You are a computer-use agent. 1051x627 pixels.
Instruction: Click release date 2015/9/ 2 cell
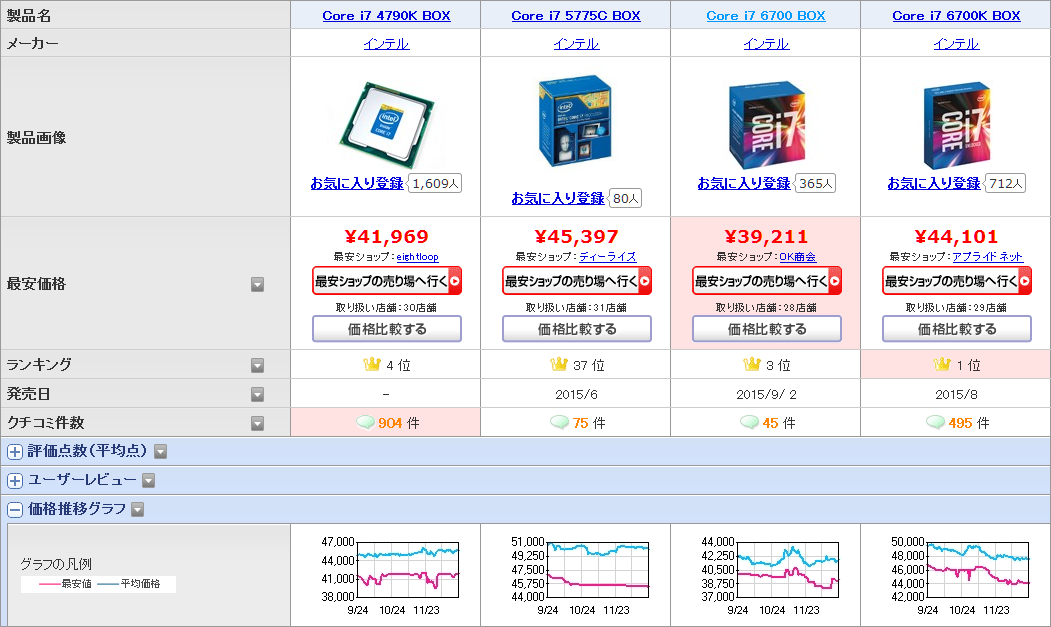(x=766, y=394)
